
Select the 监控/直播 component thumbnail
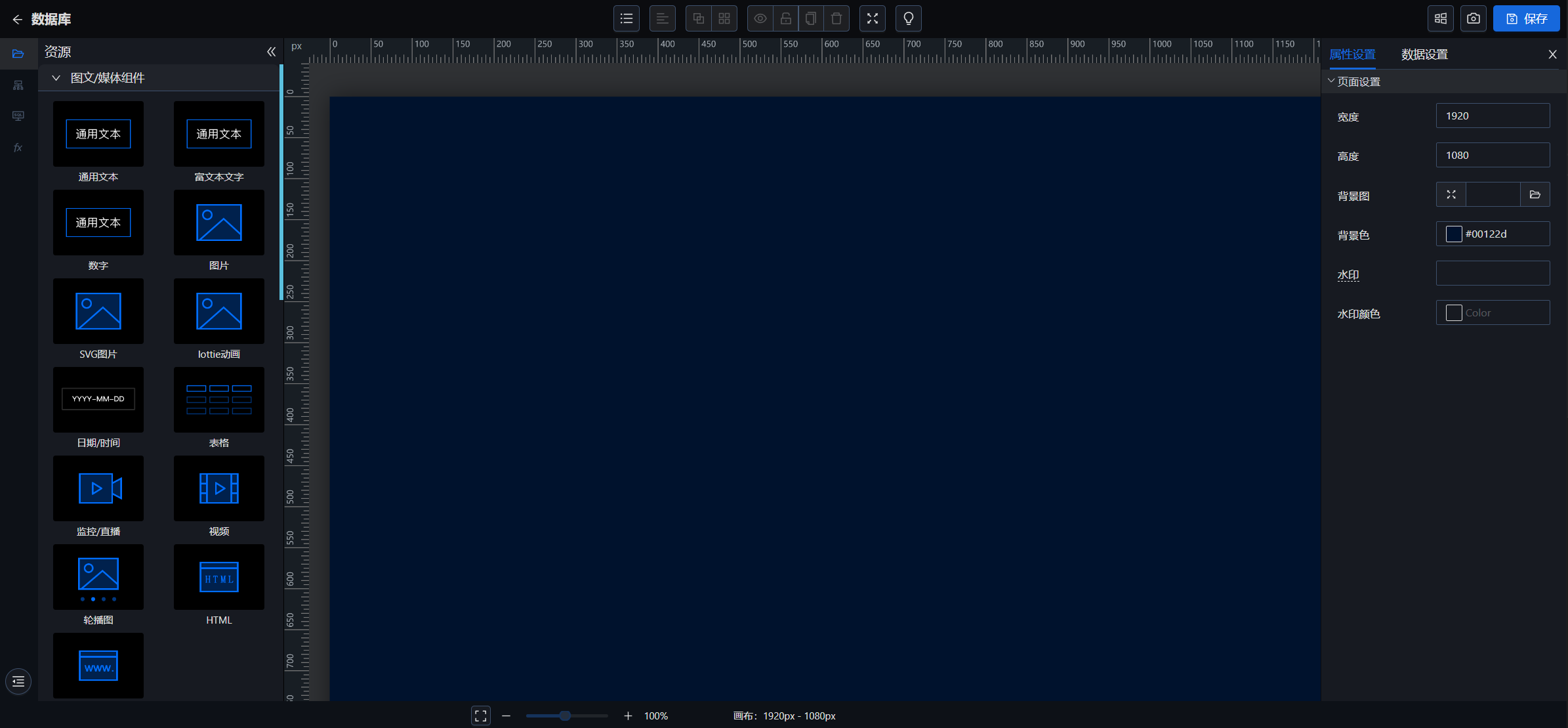98,488
